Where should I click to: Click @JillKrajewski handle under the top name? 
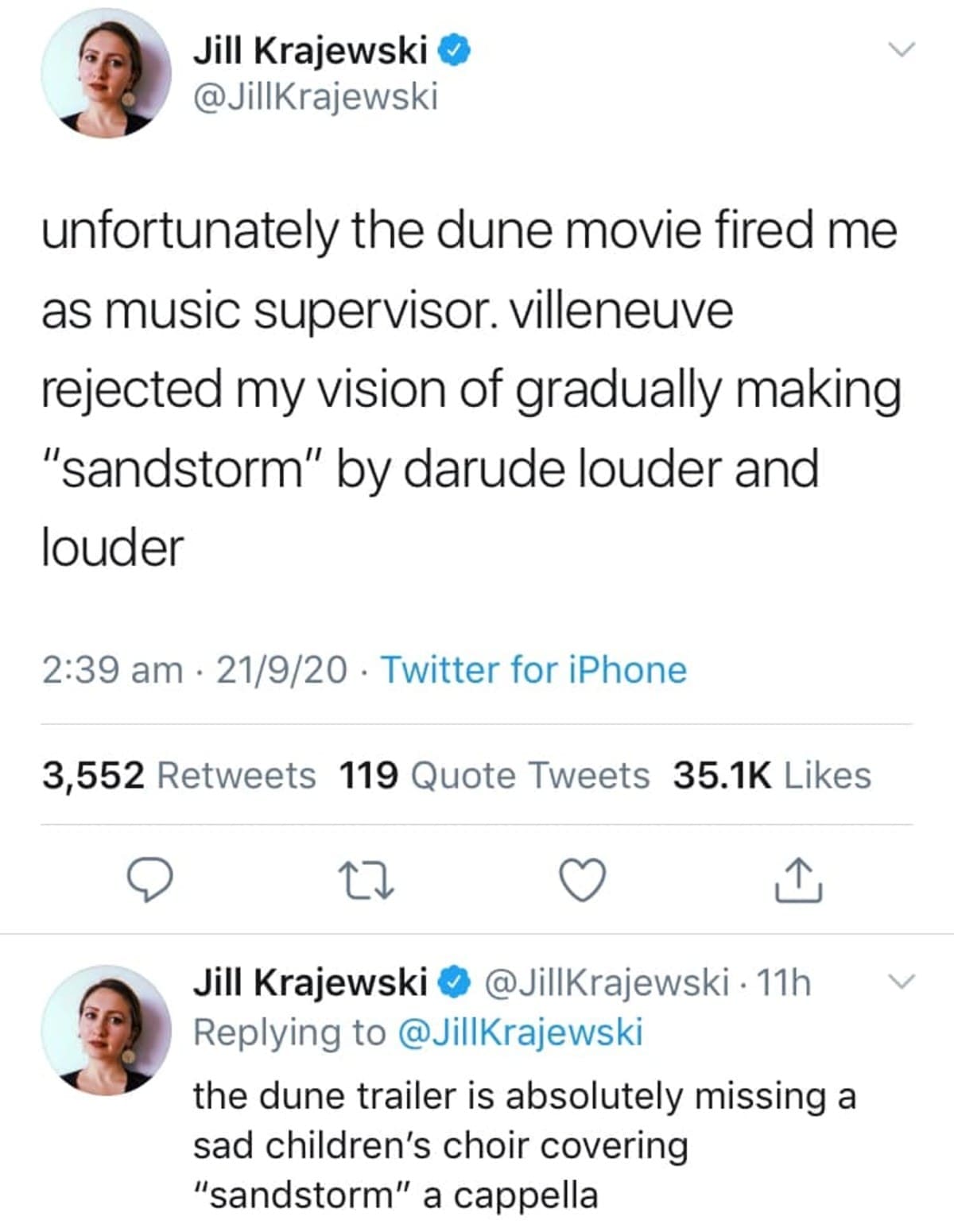pos(316,98)
